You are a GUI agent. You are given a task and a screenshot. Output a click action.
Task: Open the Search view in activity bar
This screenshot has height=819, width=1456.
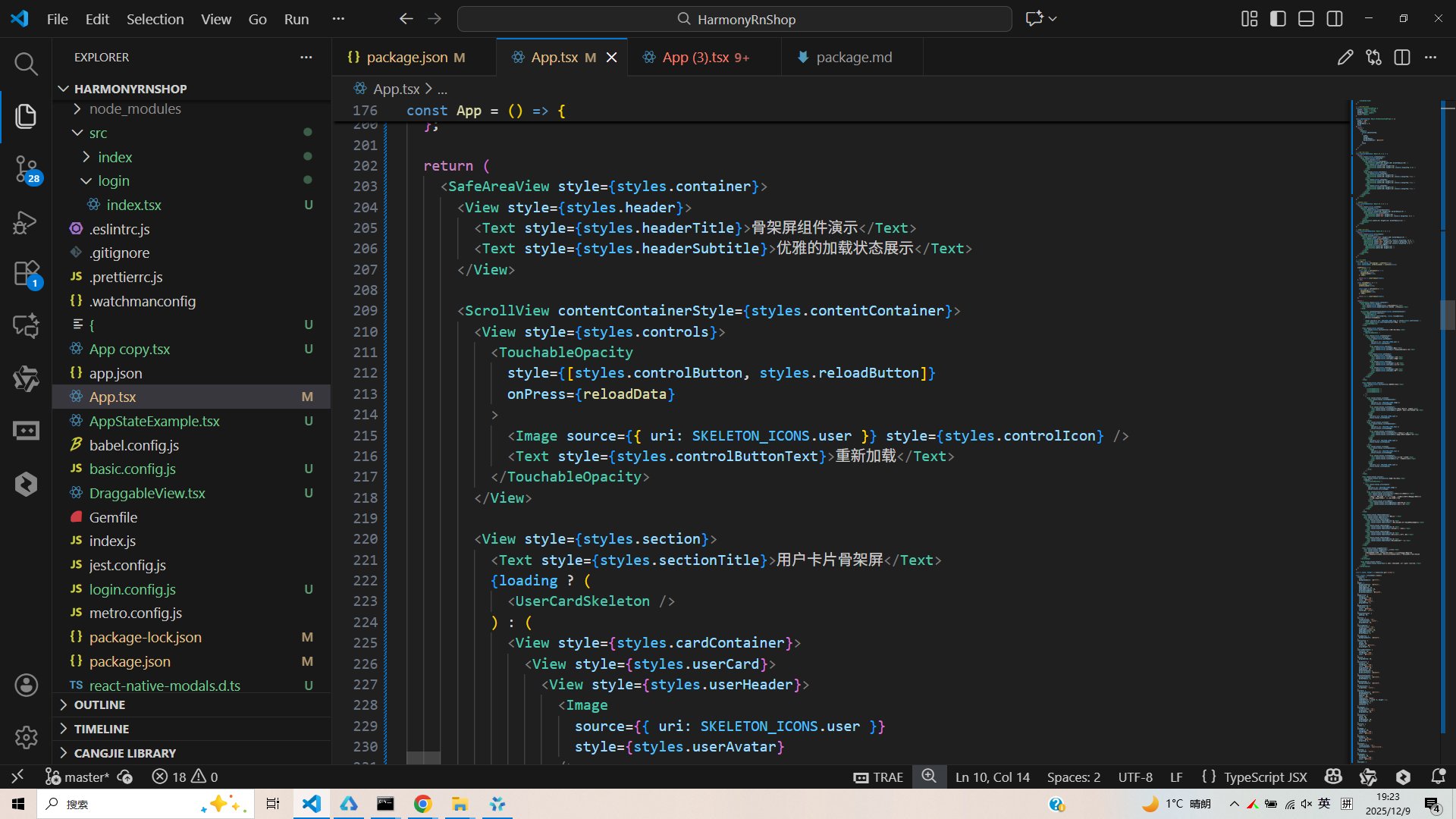pyautogui.click(x=26, y=64)
